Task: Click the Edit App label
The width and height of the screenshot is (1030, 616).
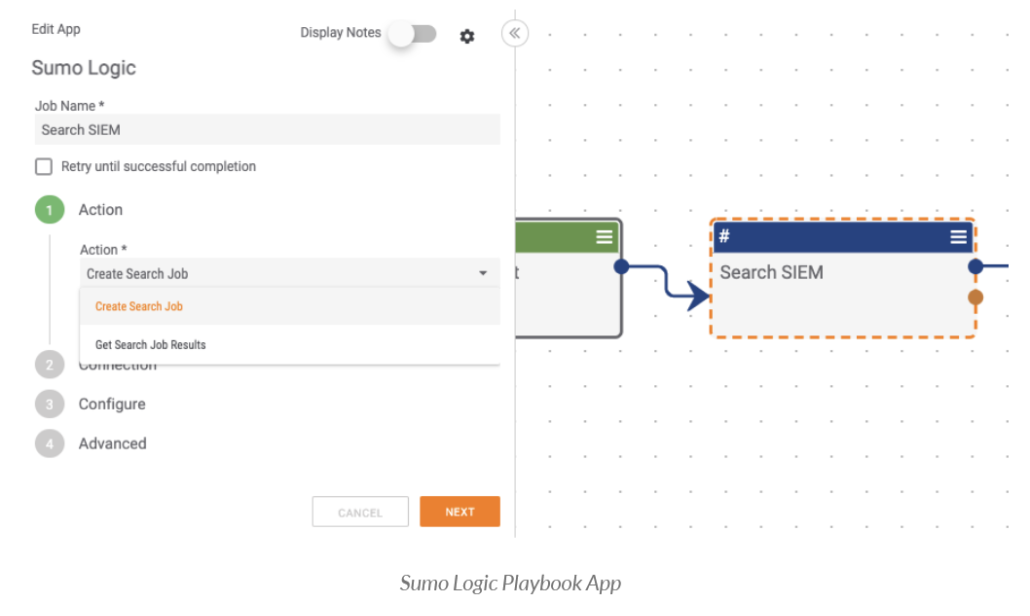Action: tap(56, 29)
